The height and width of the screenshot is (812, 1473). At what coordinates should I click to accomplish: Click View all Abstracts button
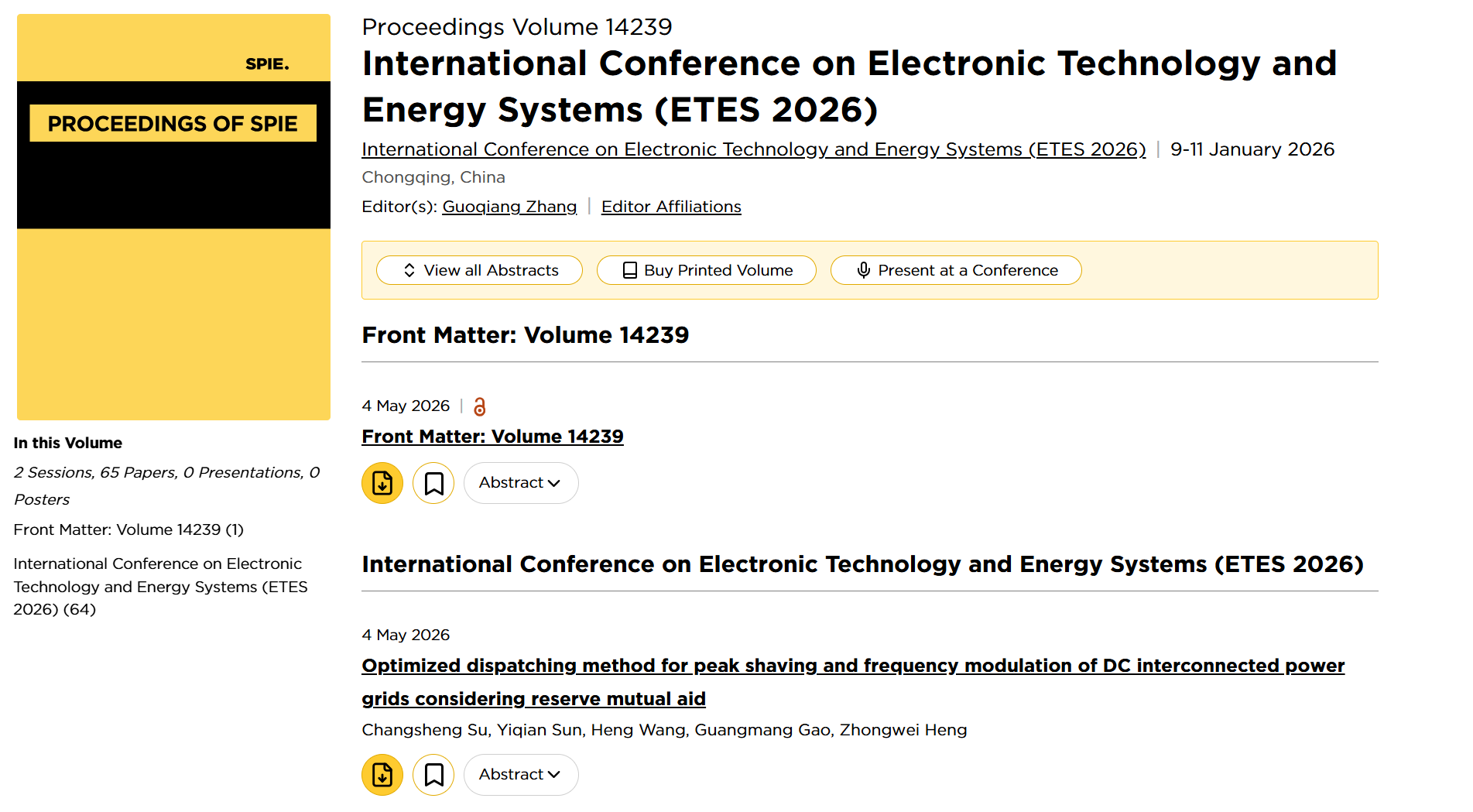click(x=479, y=270)
